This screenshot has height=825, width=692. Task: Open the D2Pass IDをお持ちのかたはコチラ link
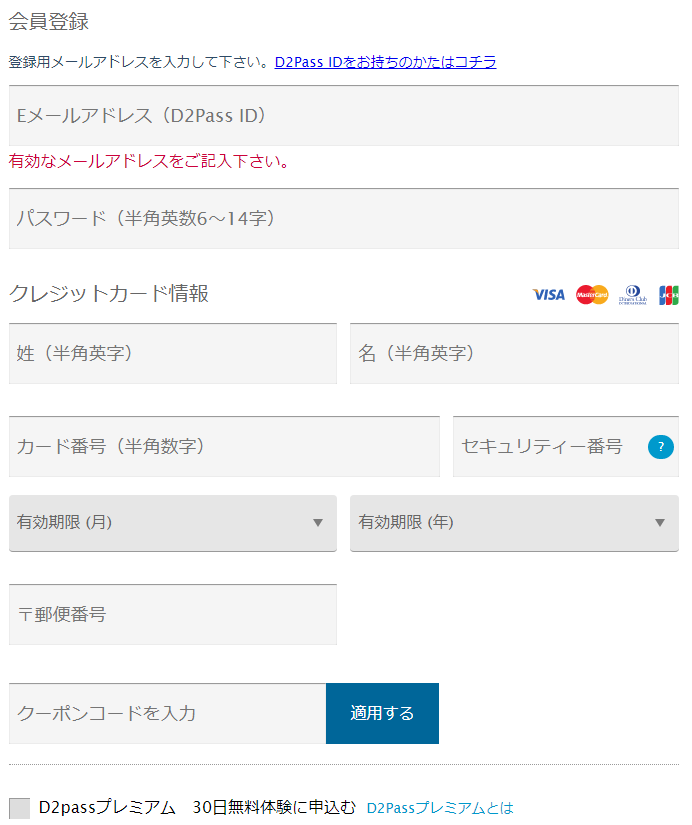385,62
